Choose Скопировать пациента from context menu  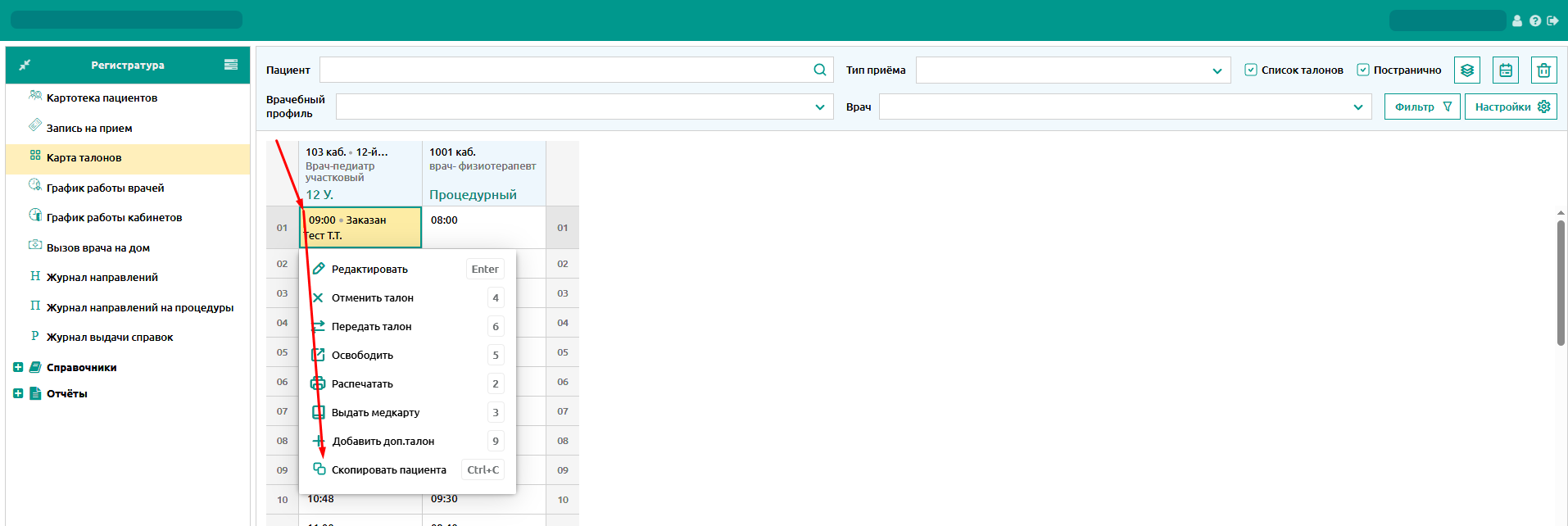tap(388, 470)
